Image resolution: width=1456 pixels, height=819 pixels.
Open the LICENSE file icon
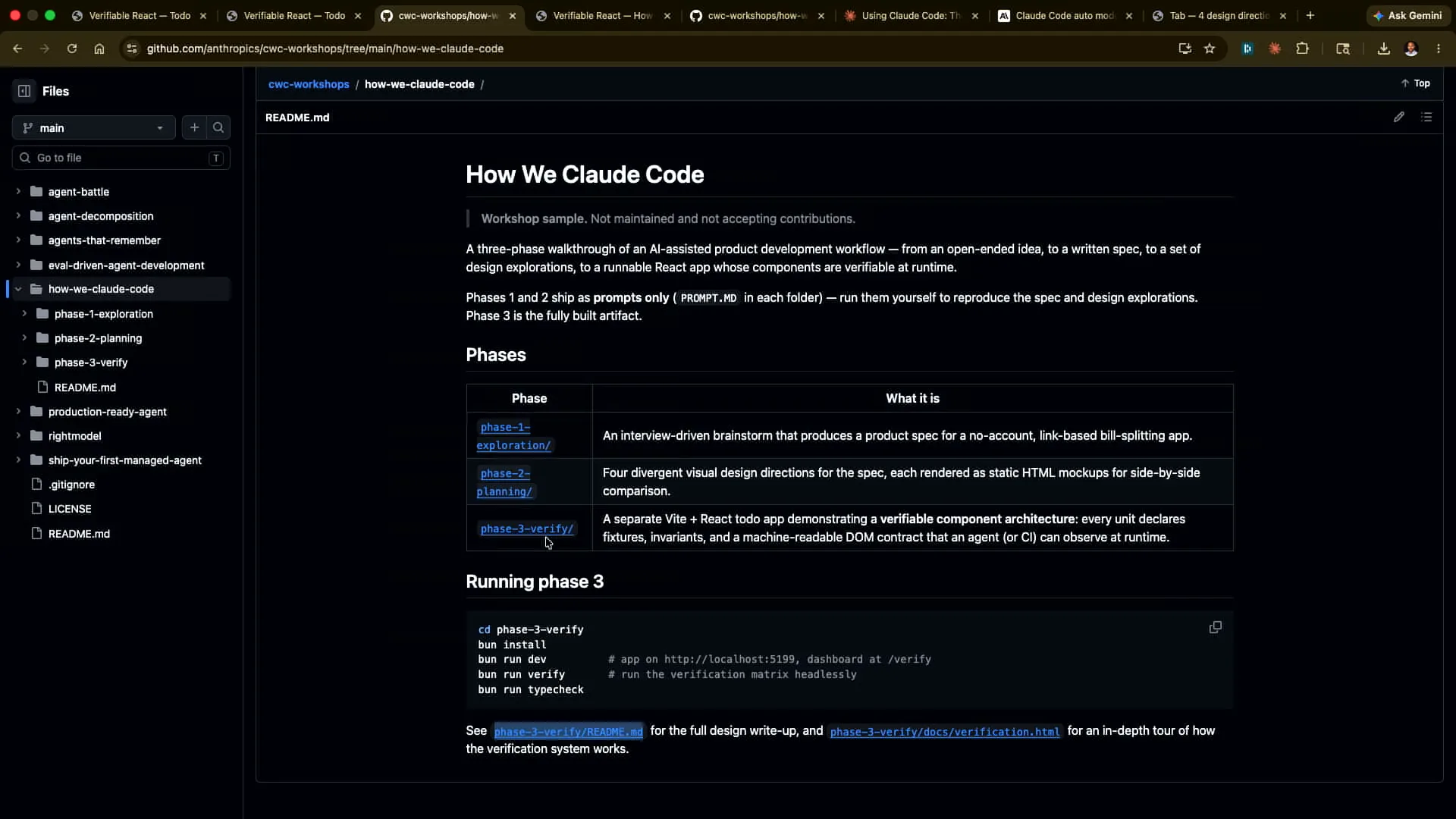[36, 509]
